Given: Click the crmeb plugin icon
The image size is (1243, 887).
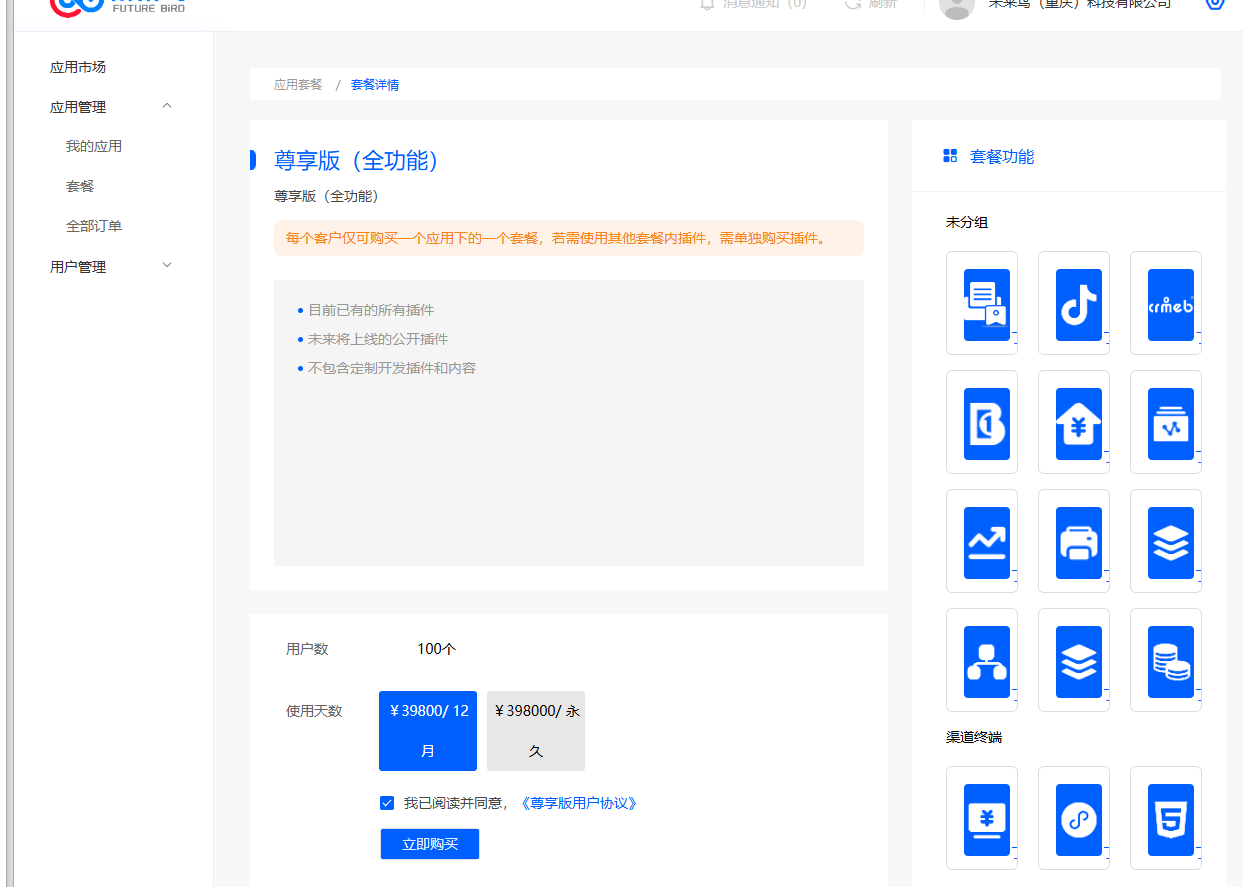Looking at the screenshot, I should pos(1170,304).
